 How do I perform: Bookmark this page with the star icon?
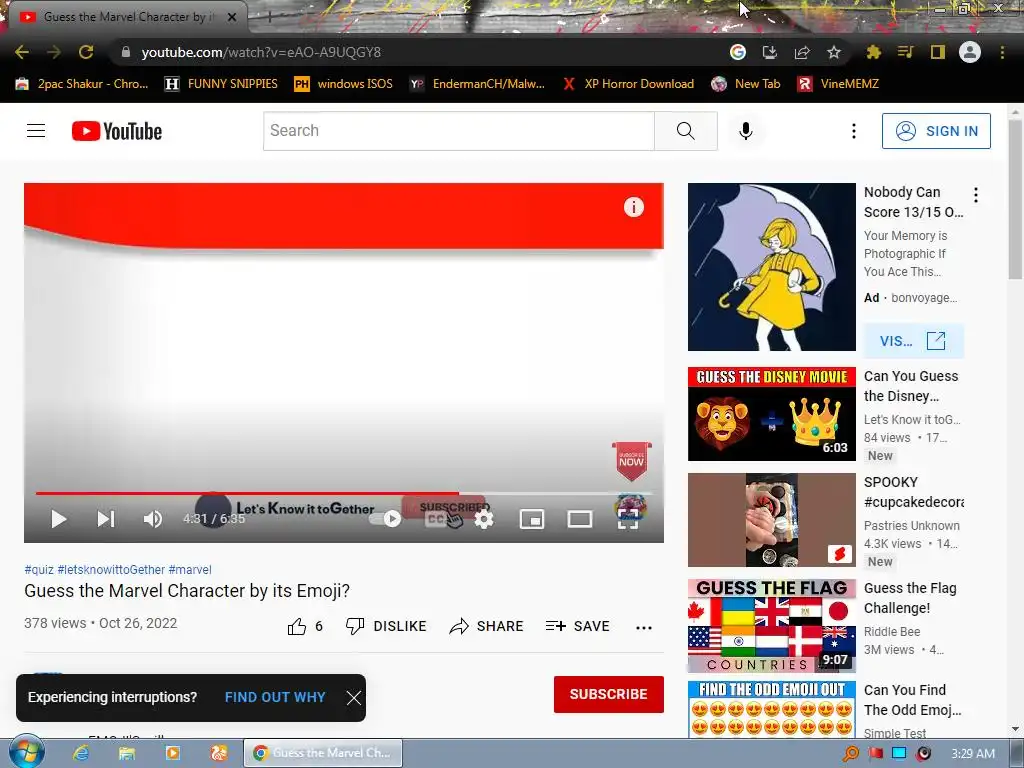pos(834,52)
